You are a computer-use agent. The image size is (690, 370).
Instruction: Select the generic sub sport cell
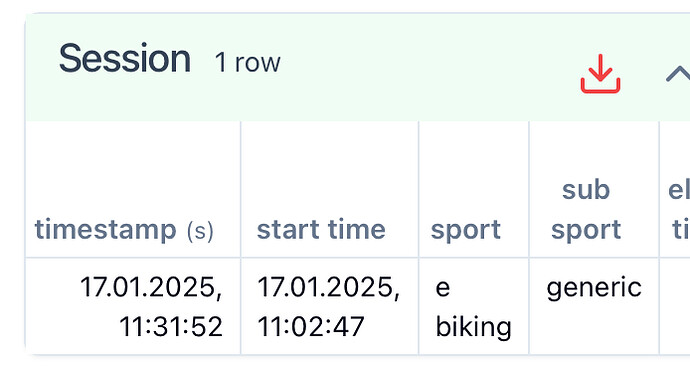[x=594, y=306]
